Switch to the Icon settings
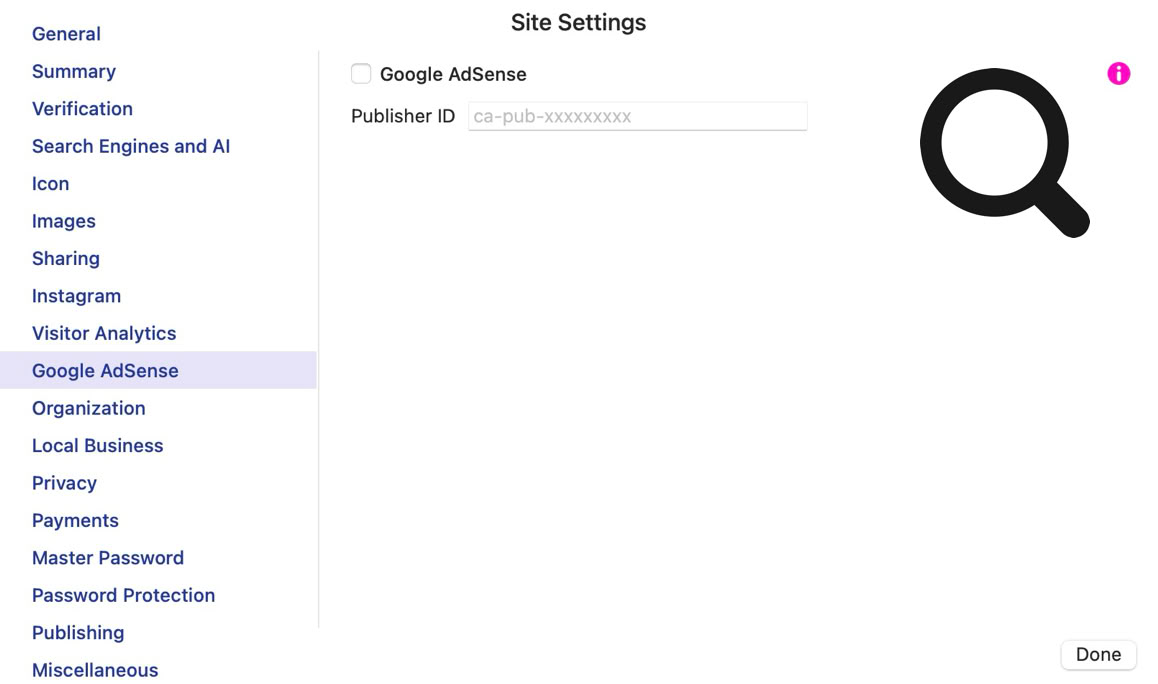 [50, 184]
